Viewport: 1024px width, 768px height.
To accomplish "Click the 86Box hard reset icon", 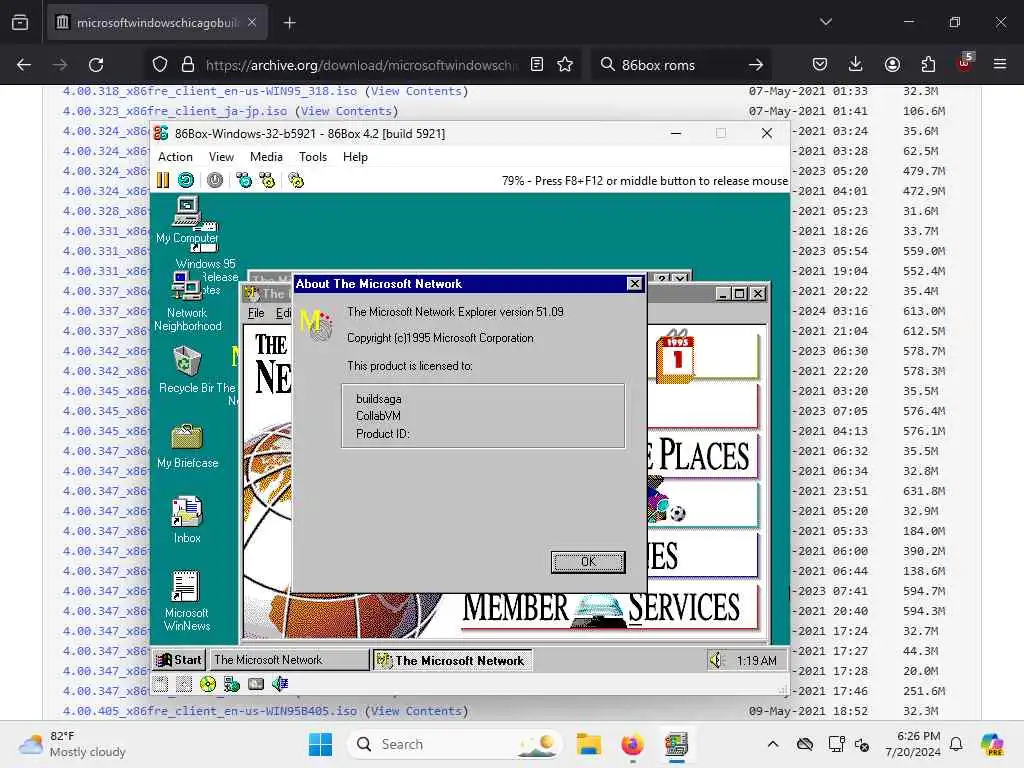I will [x=186, y=180].
